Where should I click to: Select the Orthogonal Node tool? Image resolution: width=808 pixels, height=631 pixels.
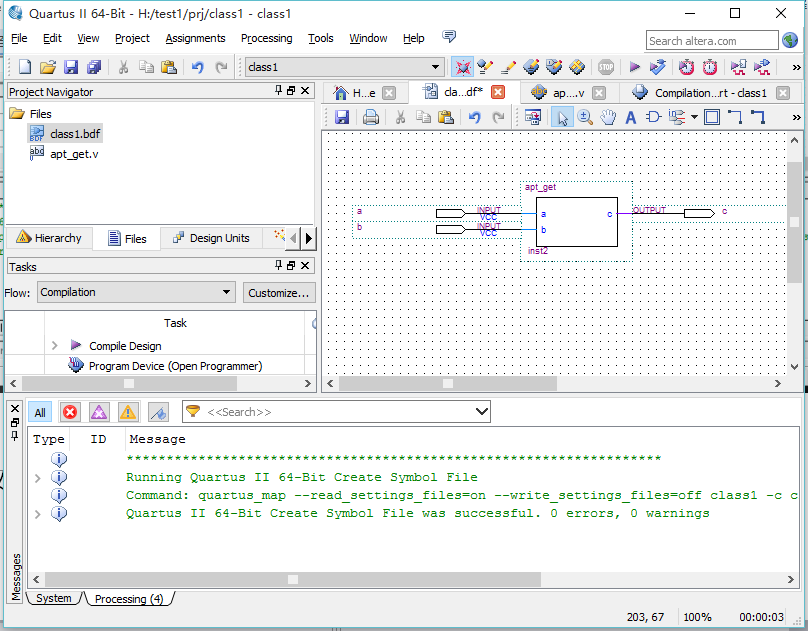click(x=735, y=117)
